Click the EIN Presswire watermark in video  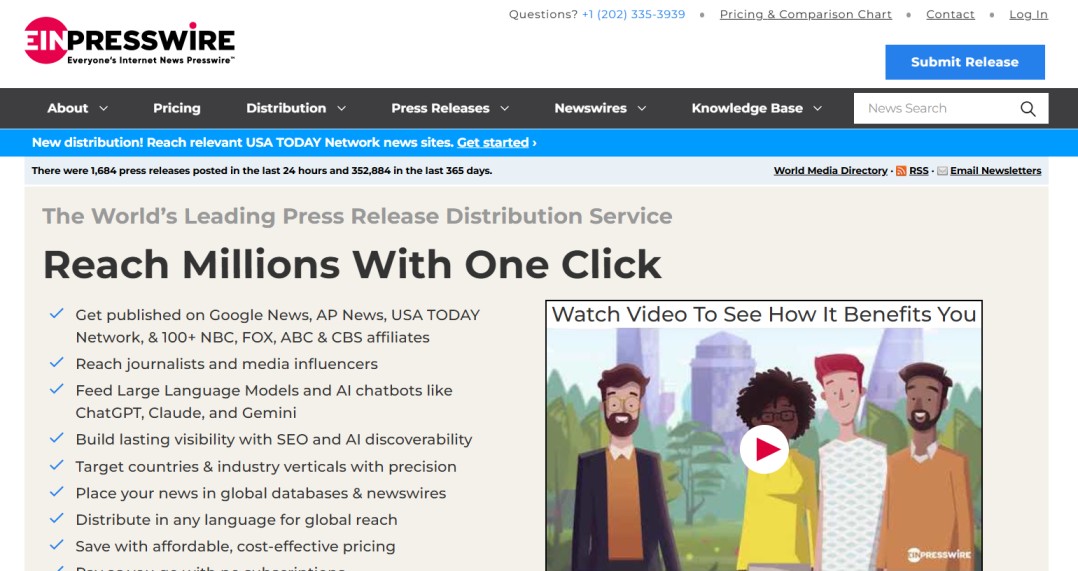940,554
